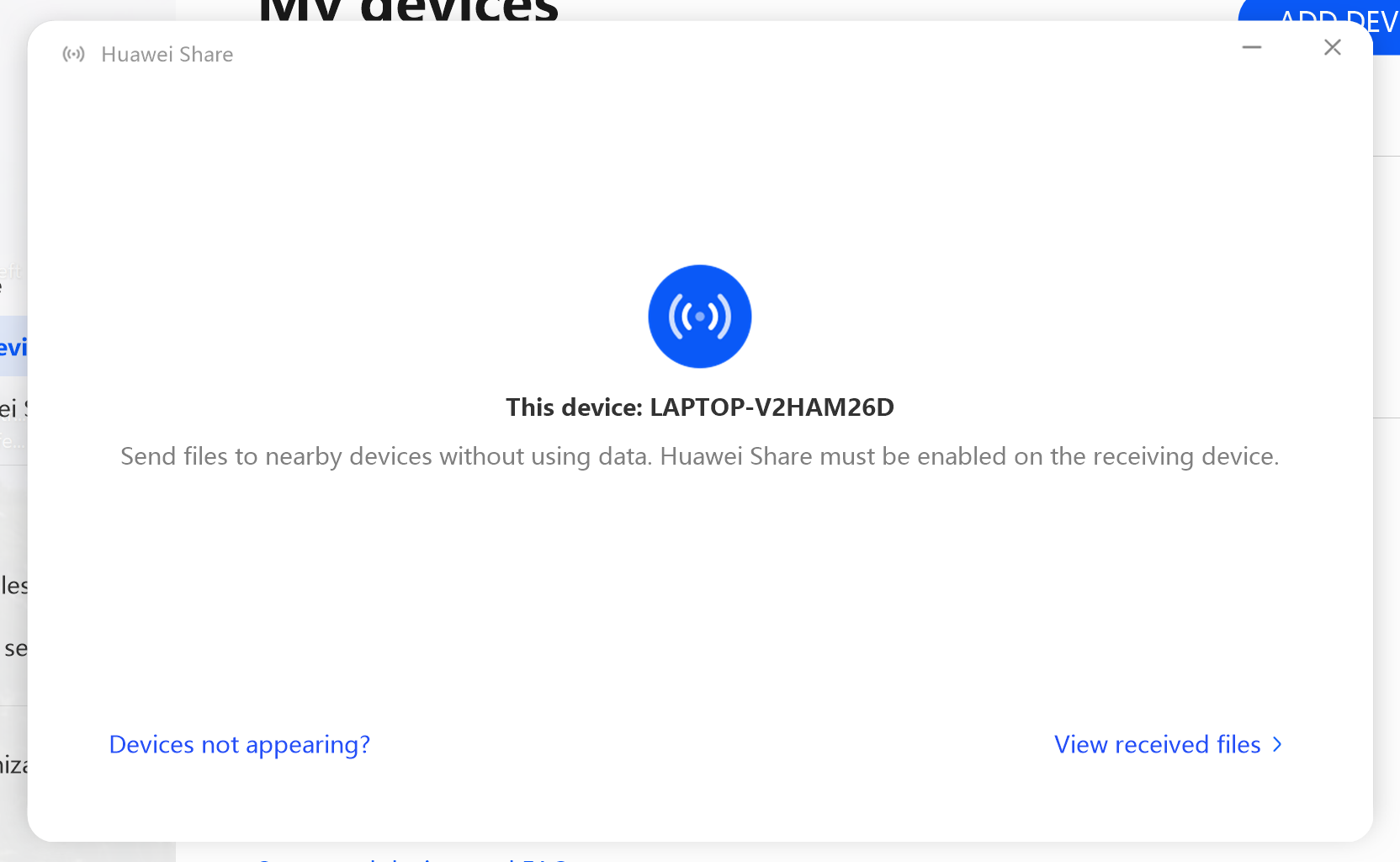This screenshot has height=862, width=1400.
Task: Click the large blue Huawei Share broadcast icon
Action: [x=699, y=317]
